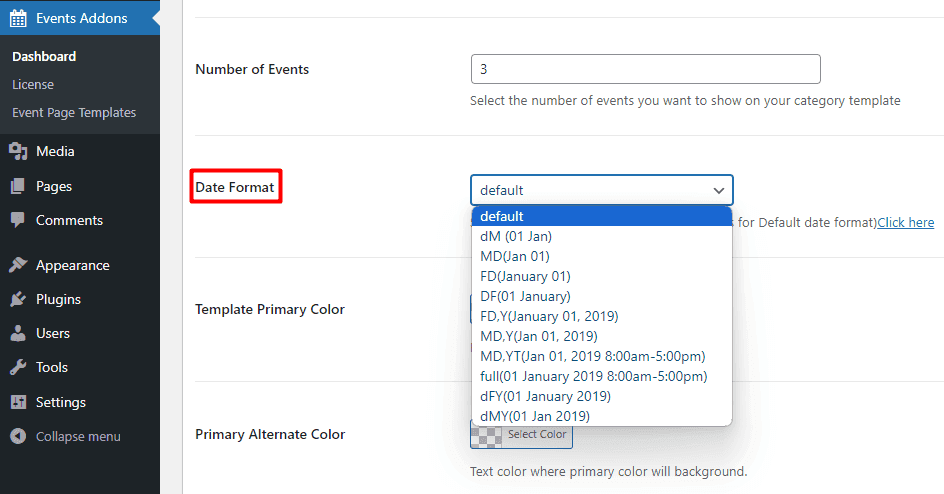The image size is (944, 494).
Task: Click the Appearance paintbrush icon
Action: point(18,265)
